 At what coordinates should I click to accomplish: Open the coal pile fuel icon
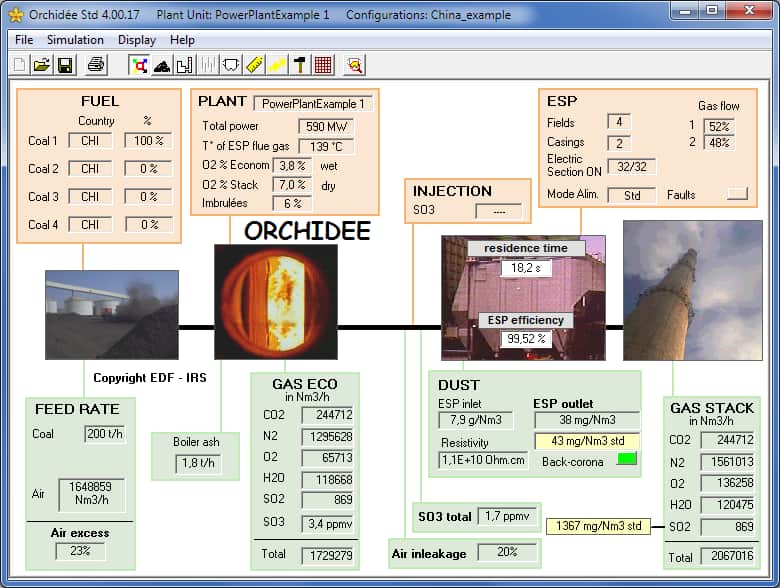coord(162,65)
